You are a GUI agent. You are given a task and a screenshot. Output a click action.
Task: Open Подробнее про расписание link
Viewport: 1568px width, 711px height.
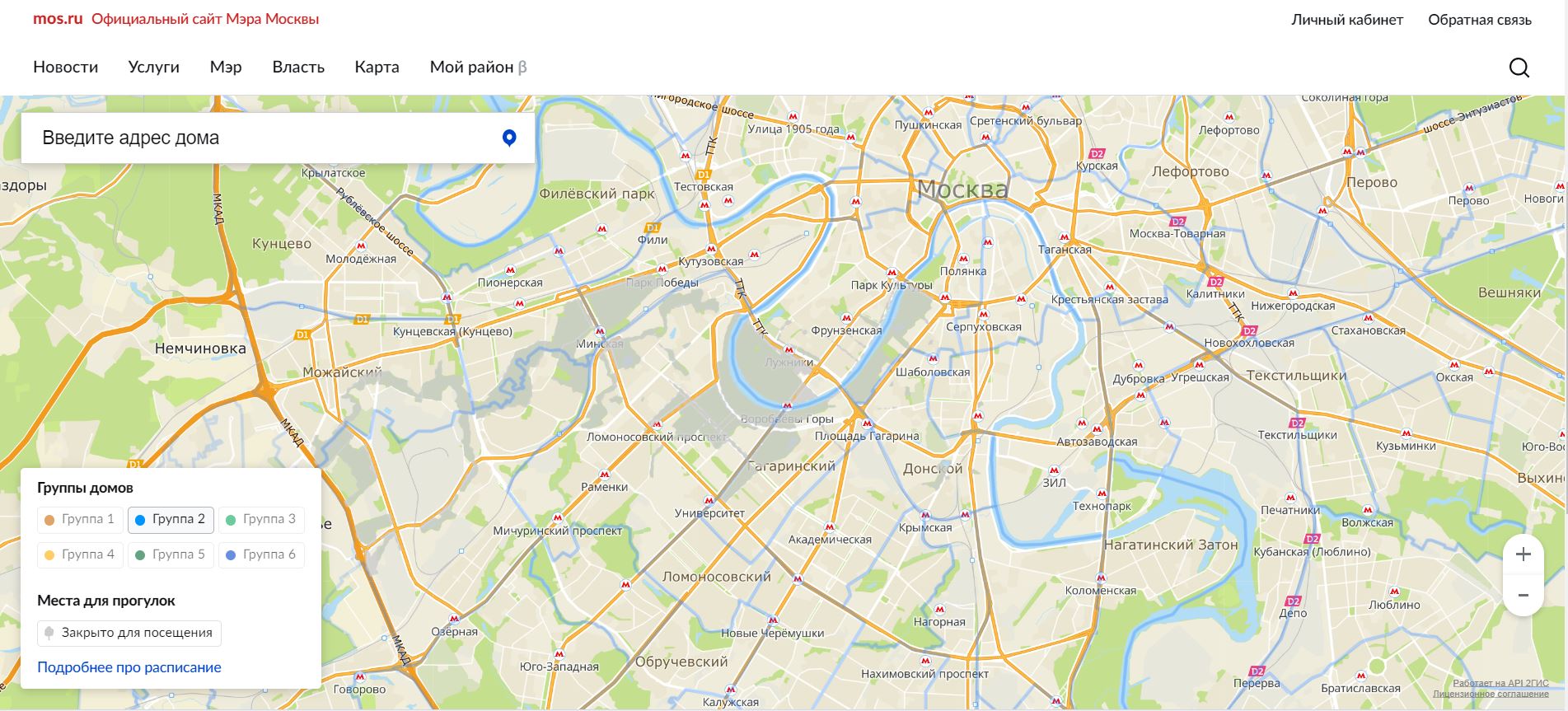(x=129, y=667)
